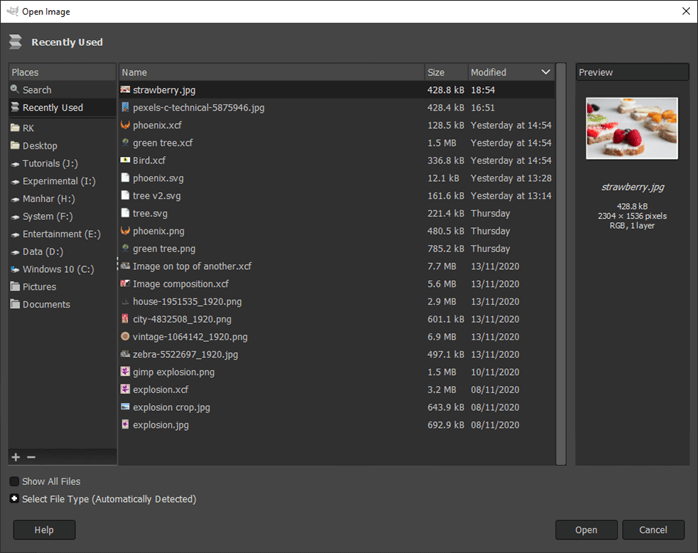
Task: Select Recently Used in Places
Action: tap(62, 107)
